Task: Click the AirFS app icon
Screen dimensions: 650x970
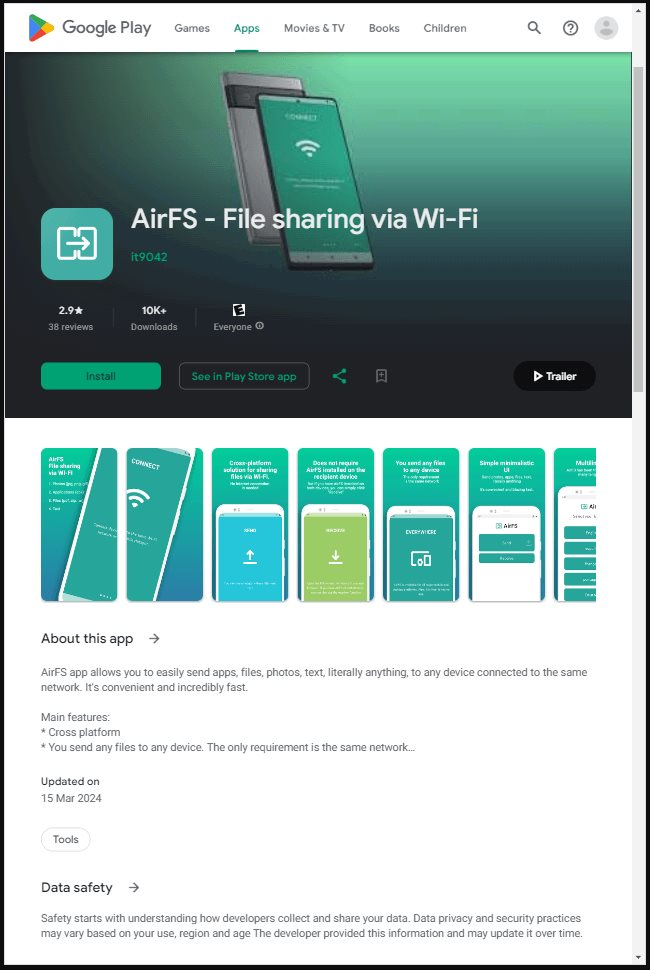Action: pos(77,244)
